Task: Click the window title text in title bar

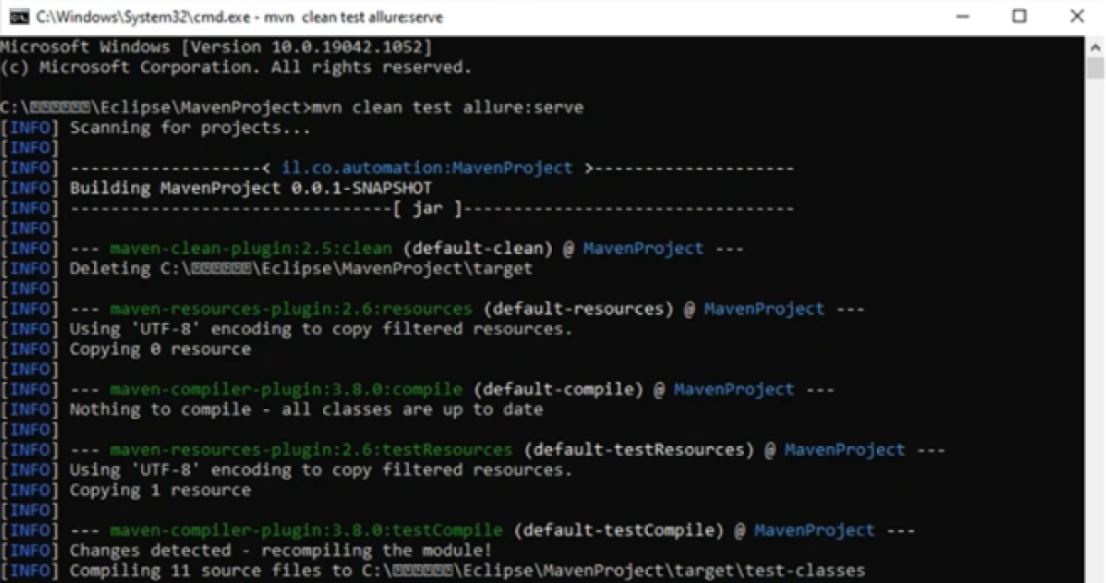Action: click(x=239, y=17)
